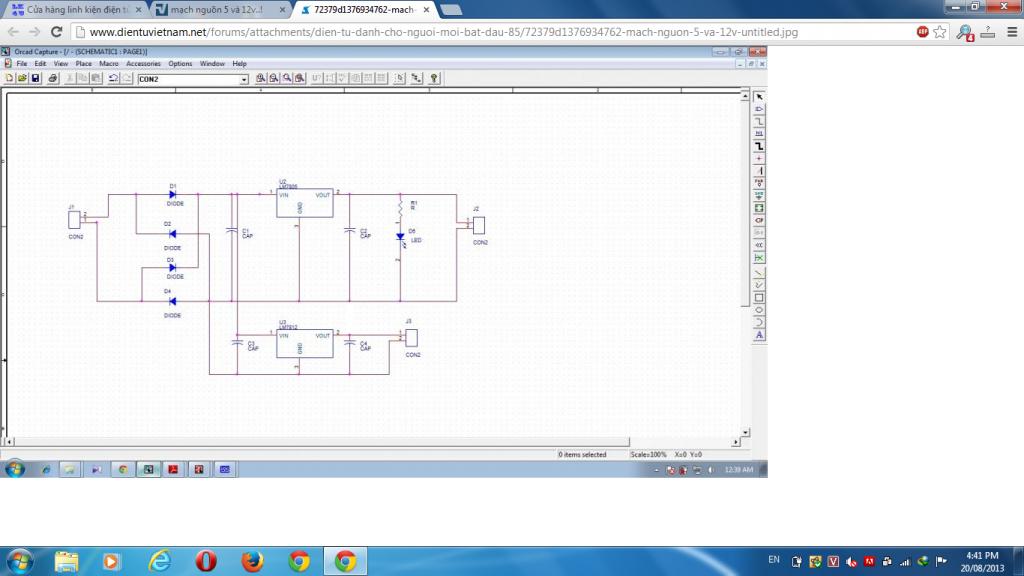1024x576 pixels.
Task: Click the '0 items selected' status text
Action: [582, 455]
